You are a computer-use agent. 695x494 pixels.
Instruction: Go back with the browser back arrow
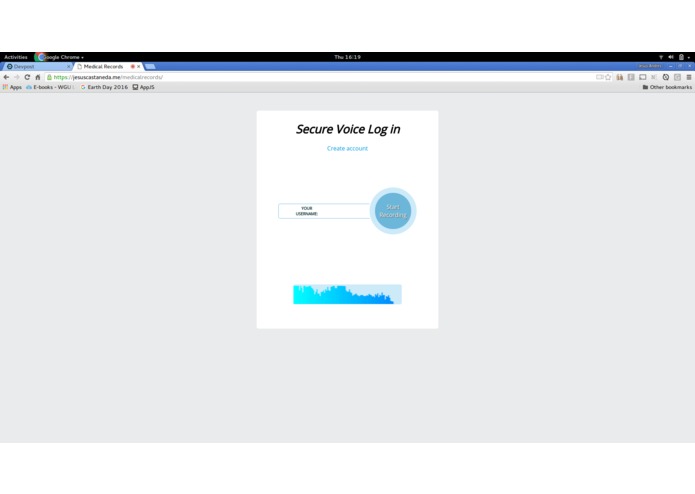pyautogui.click(x=6, y=77)
